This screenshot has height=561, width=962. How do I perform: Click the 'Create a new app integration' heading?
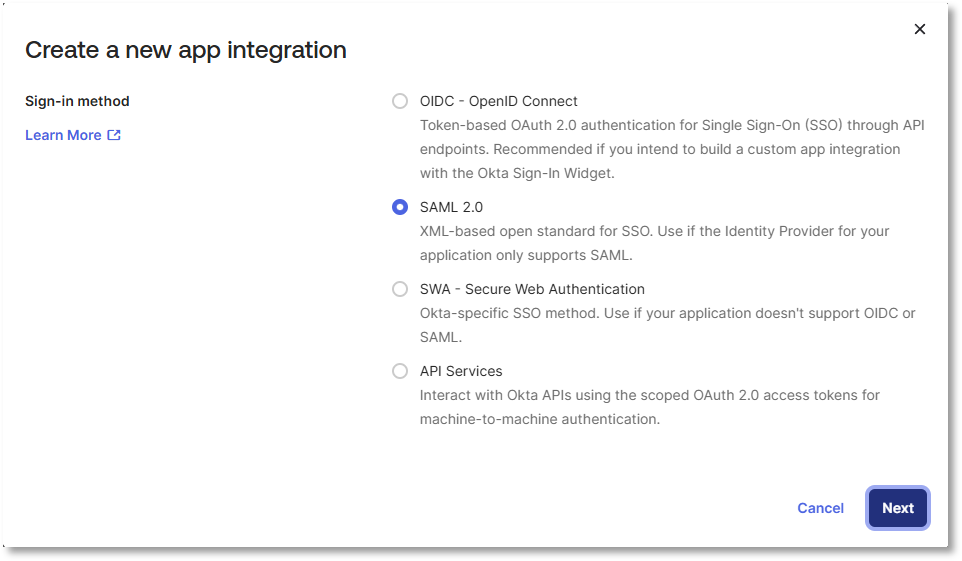(x=186, y=49)
